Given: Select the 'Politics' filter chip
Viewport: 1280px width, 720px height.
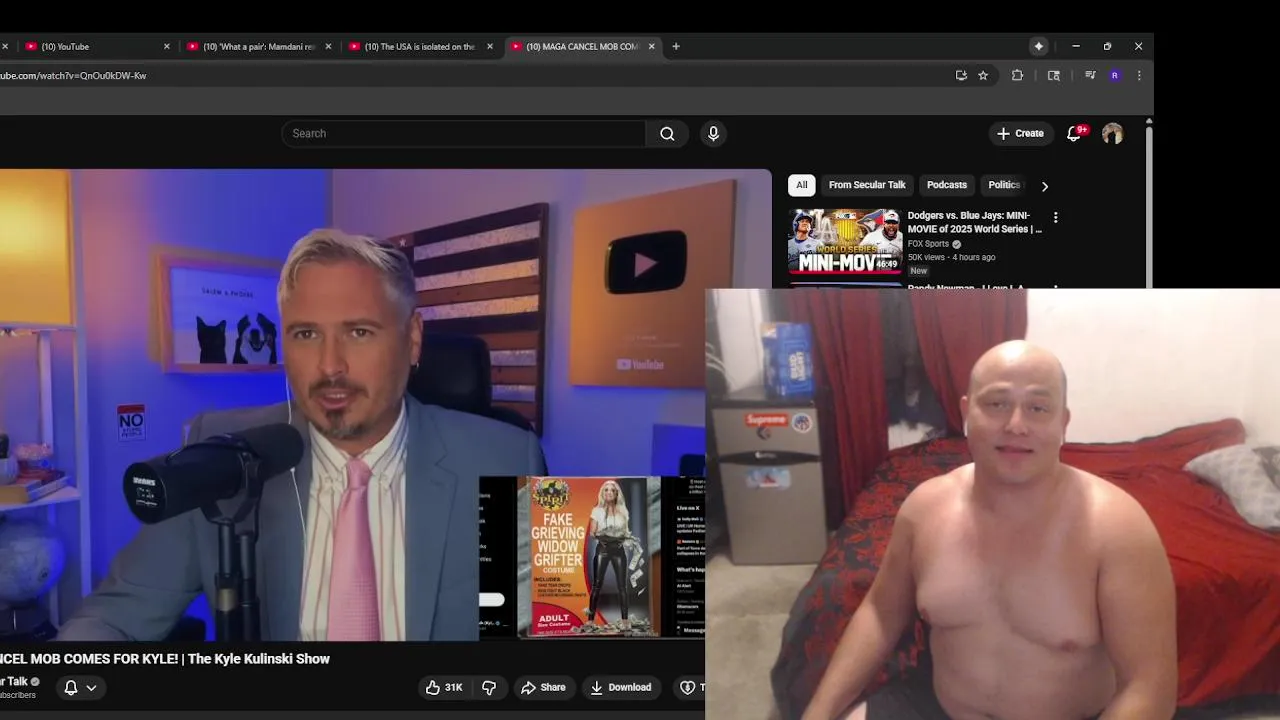Looking at the screenshot, I should tap(1003, 185).
